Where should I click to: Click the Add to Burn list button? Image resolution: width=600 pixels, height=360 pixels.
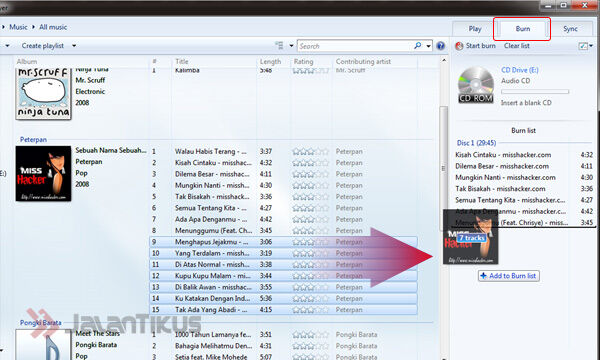[x=509, y=276]
